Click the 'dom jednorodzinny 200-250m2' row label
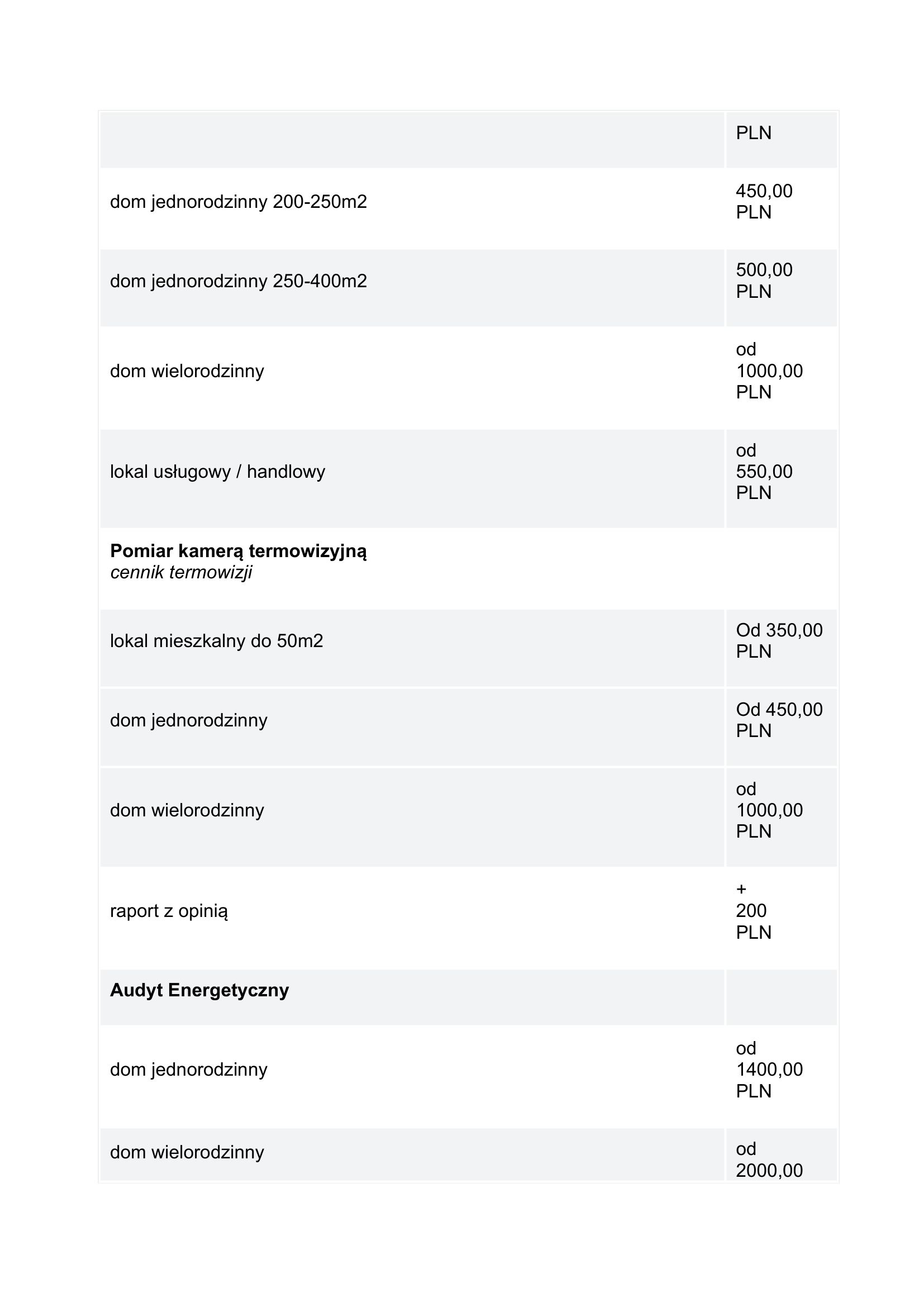924x1307 pixels. (239, 202)
